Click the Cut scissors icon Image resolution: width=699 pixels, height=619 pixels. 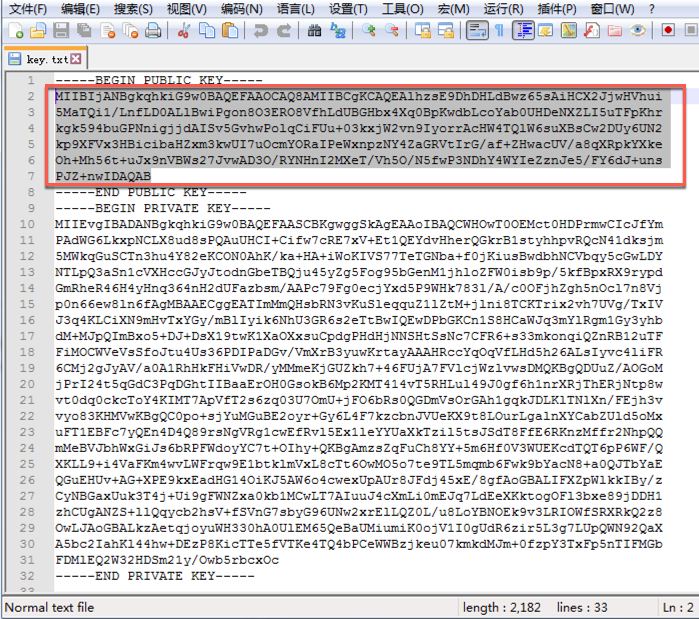point(183,30)
